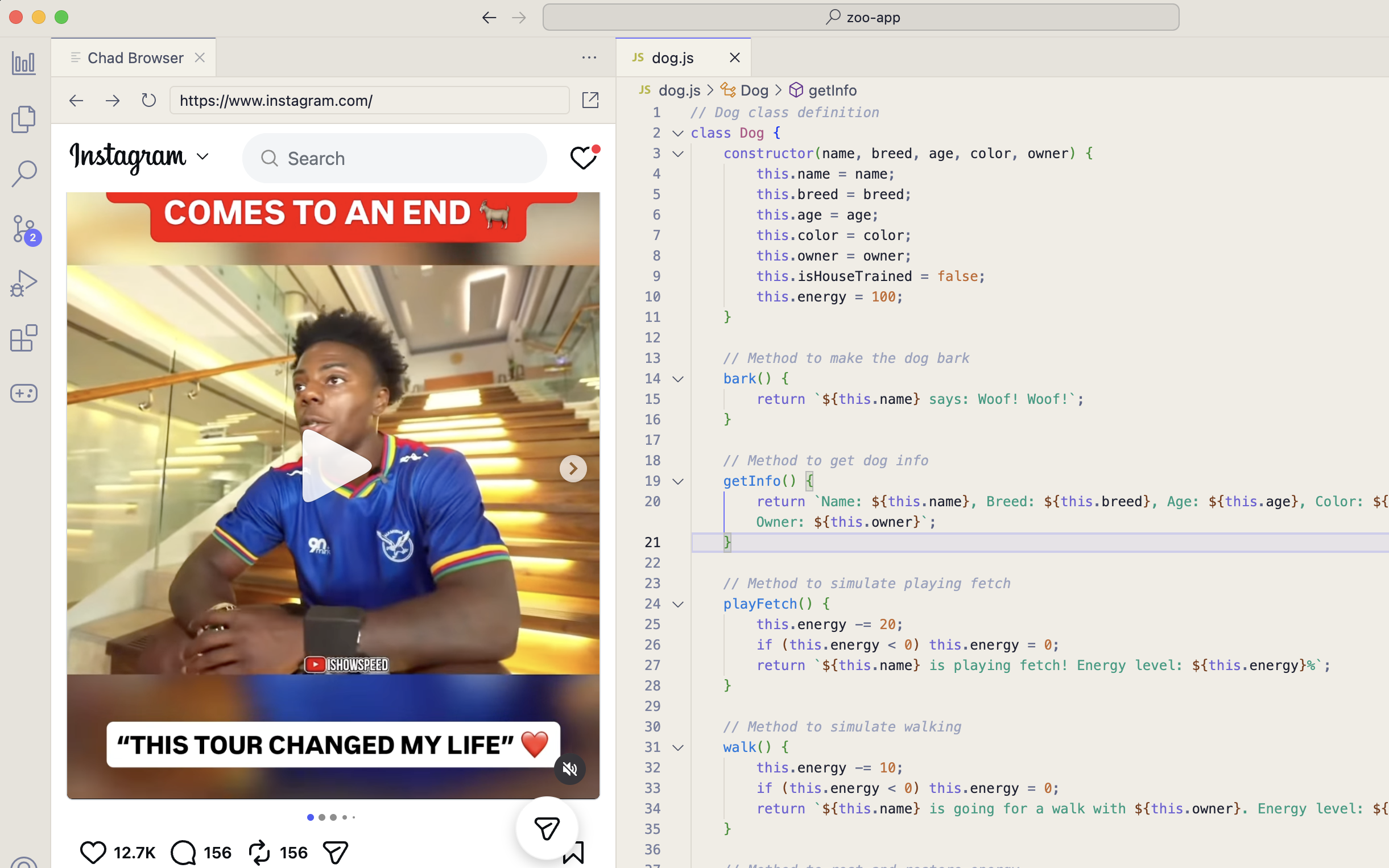Reload the embedded browser page
This screenshot has height=868, width=1389.
[148, 101]
